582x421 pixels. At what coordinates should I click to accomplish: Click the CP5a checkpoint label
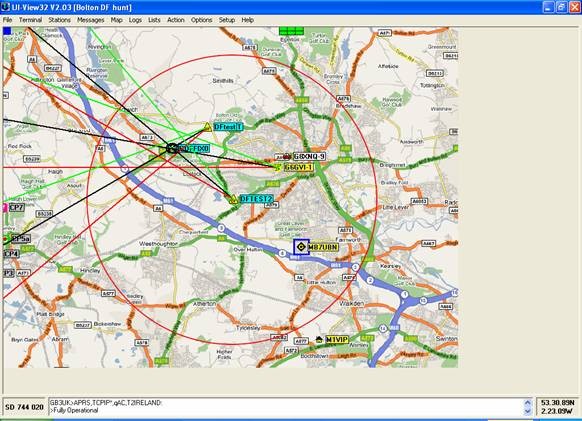point(20,239)
